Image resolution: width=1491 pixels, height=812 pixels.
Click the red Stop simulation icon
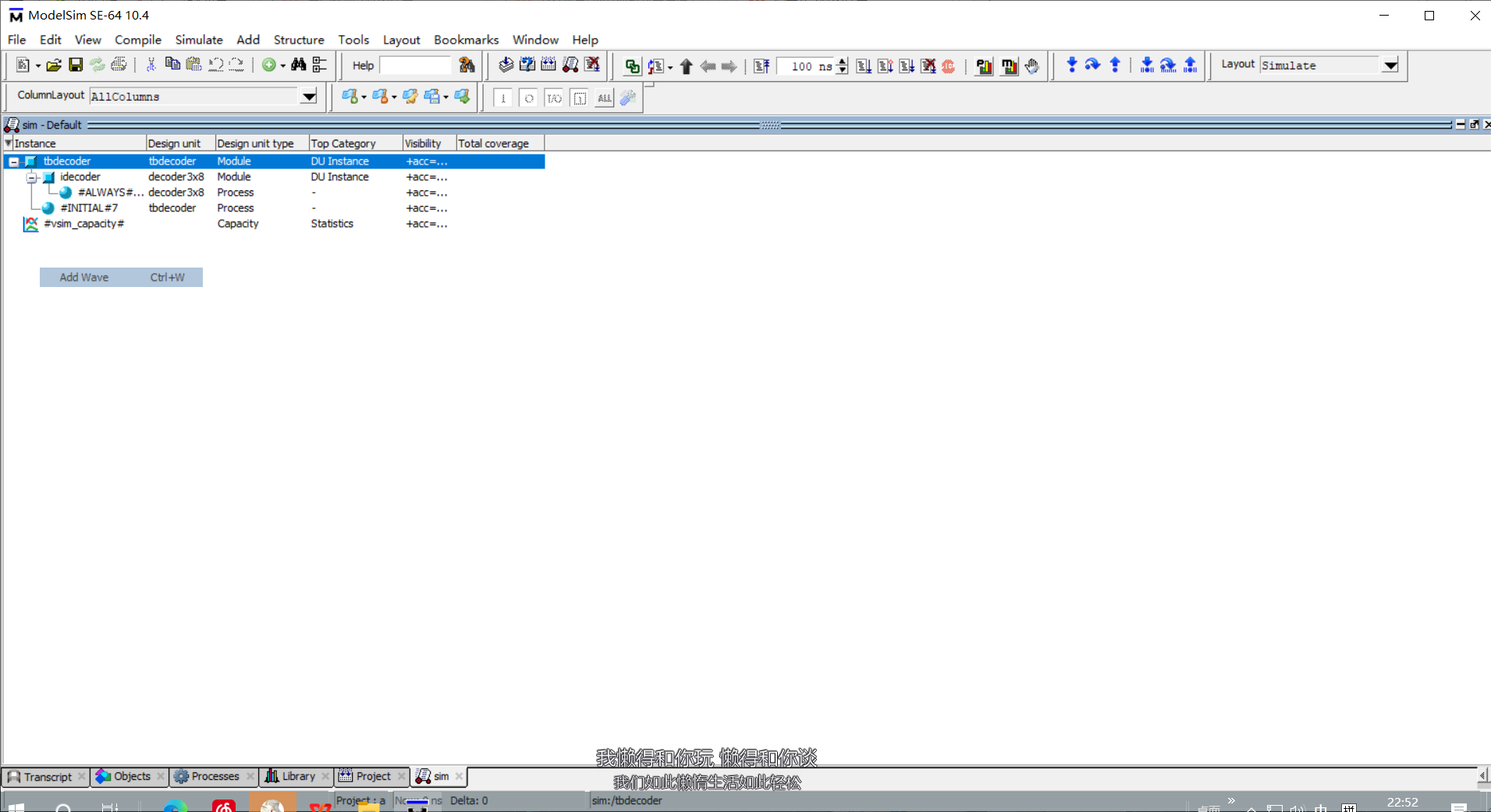pyautogui.click(x=949, y=66)
